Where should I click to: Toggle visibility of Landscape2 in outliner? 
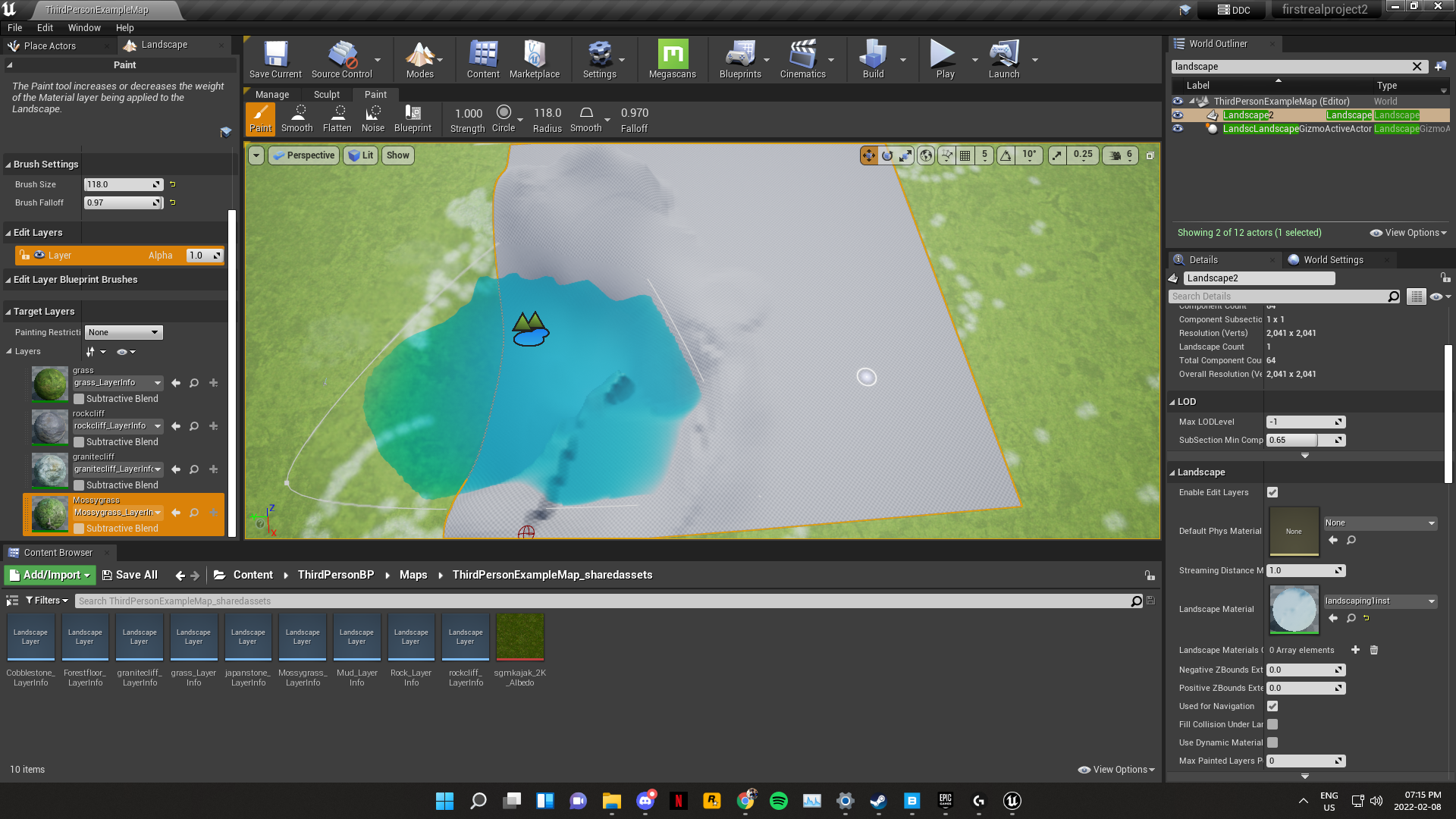1178,115
